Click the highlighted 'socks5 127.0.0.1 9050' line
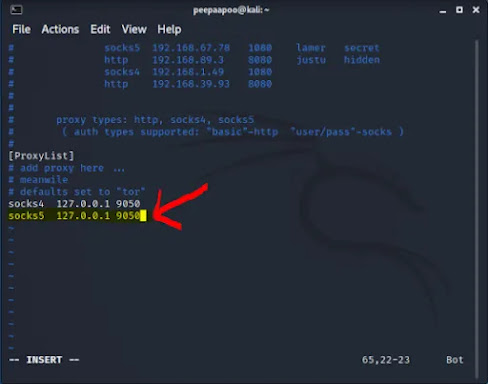The width and height of the screenshot is (488, 384). 74,216
